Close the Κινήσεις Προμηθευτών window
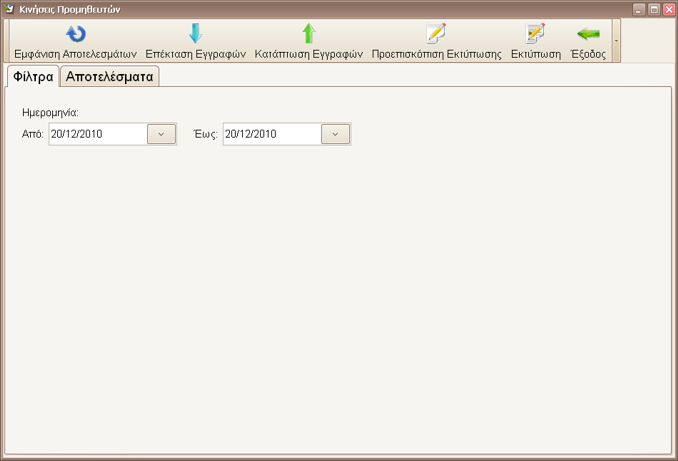 (x=669, y=9)
